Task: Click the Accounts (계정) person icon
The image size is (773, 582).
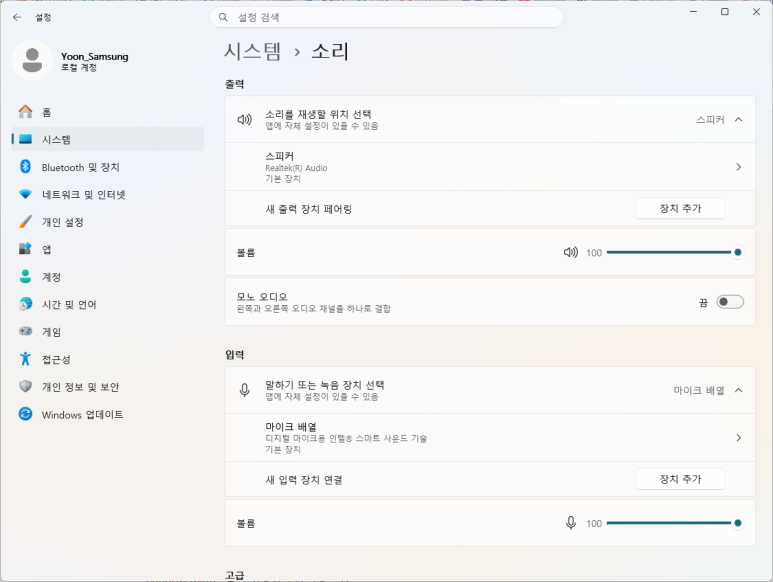Action: click(x=26, y=276)
